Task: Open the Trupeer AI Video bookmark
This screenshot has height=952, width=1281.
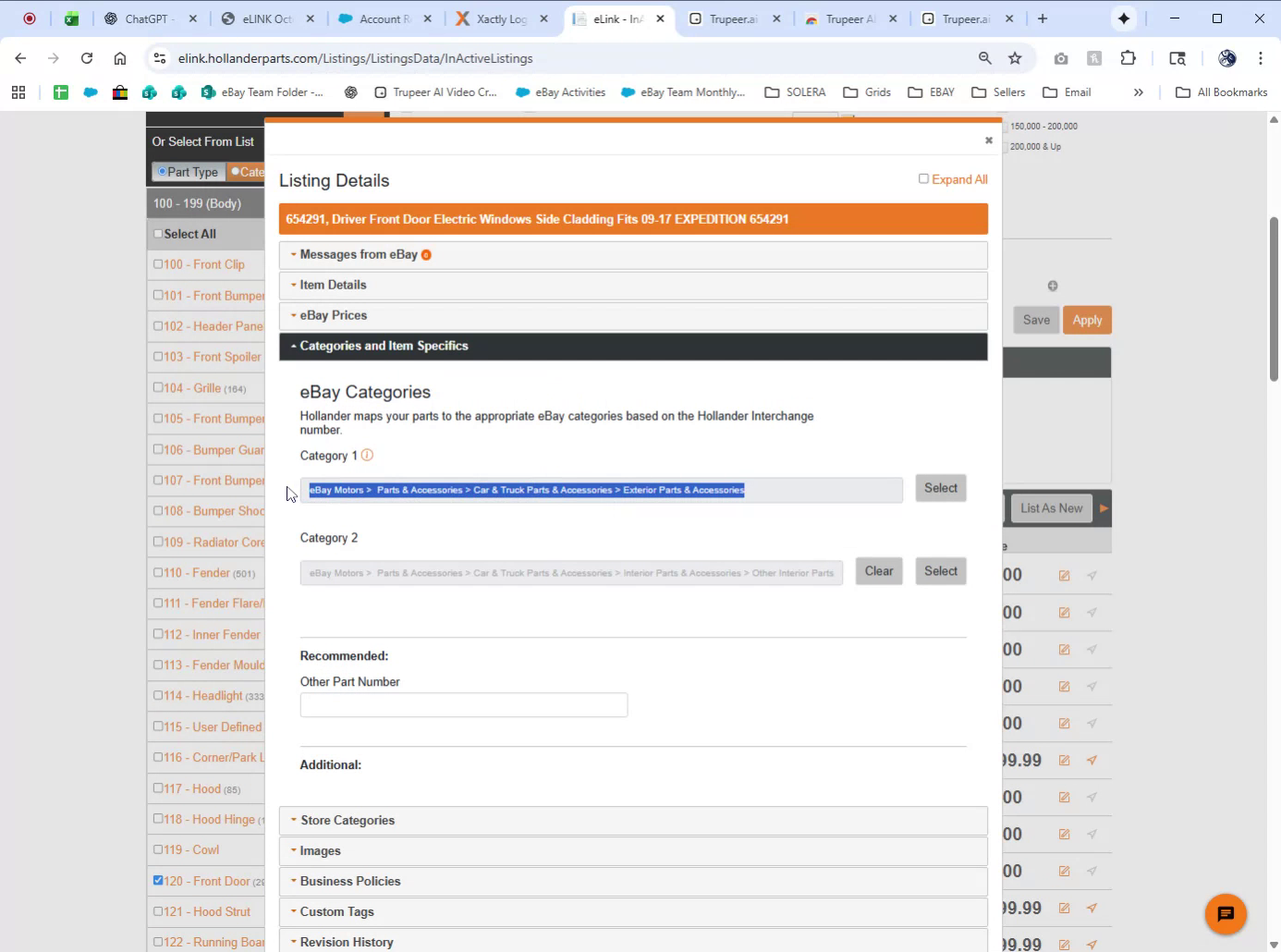Action: 436,92
